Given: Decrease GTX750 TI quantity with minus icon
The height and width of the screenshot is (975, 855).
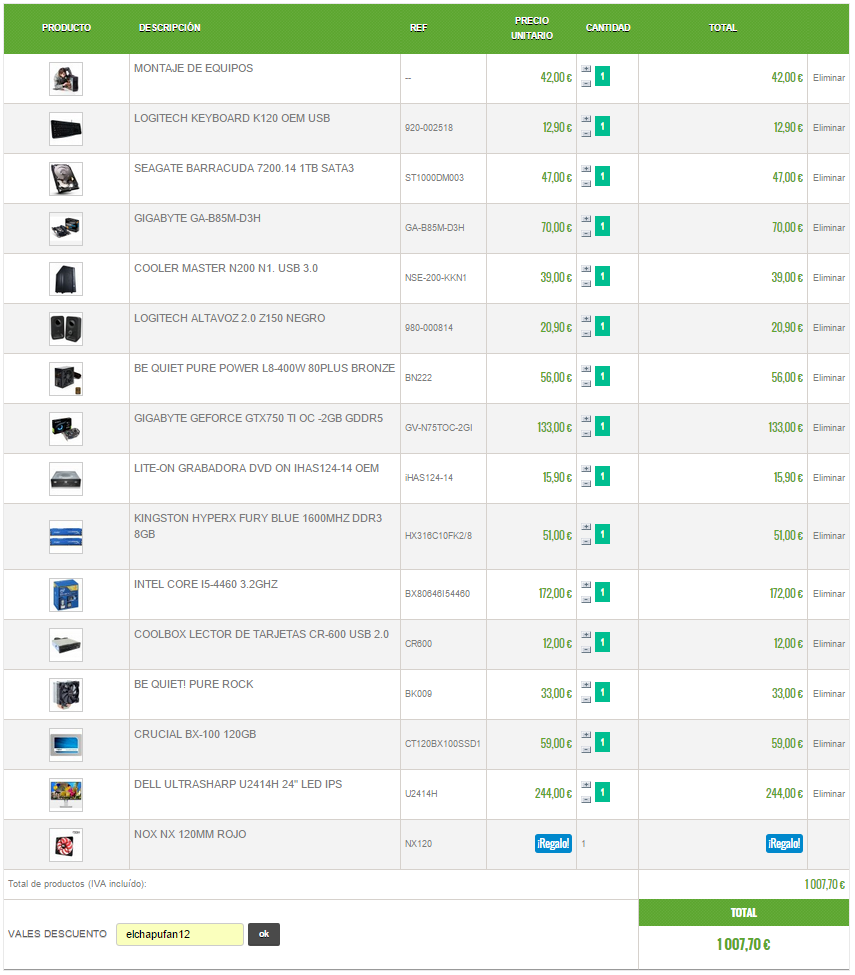Looking at the screenshot, I should pyautogui.click(x=586, y=433).
